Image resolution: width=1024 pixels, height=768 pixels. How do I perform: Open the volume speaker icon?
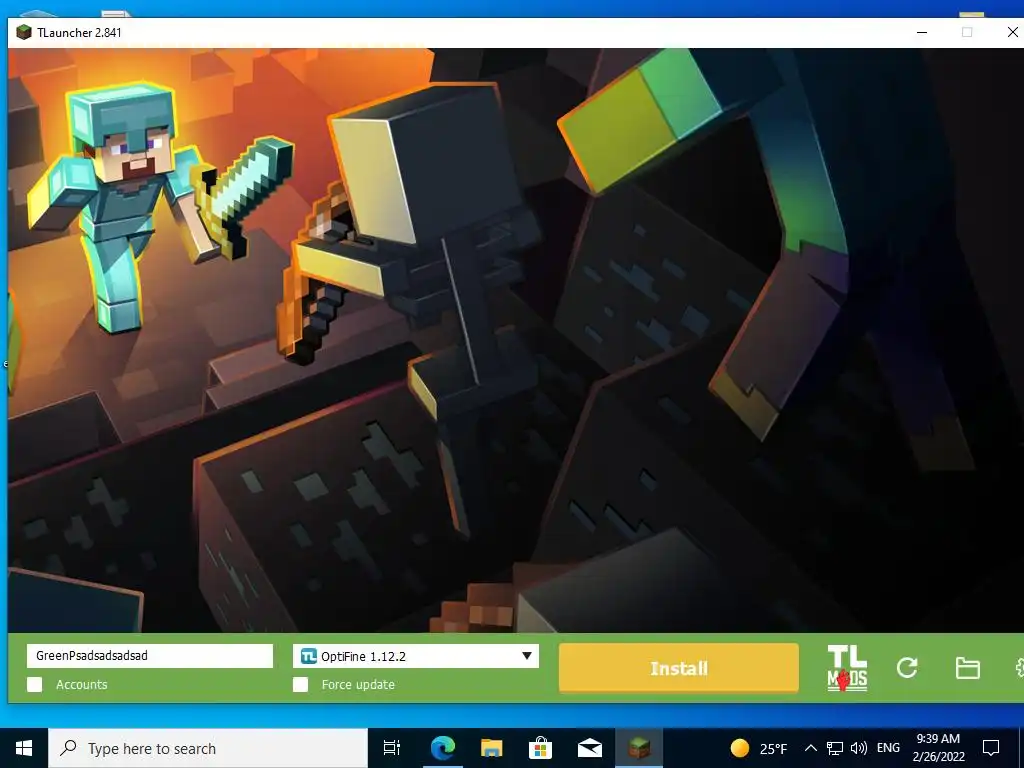click(859, 748)
